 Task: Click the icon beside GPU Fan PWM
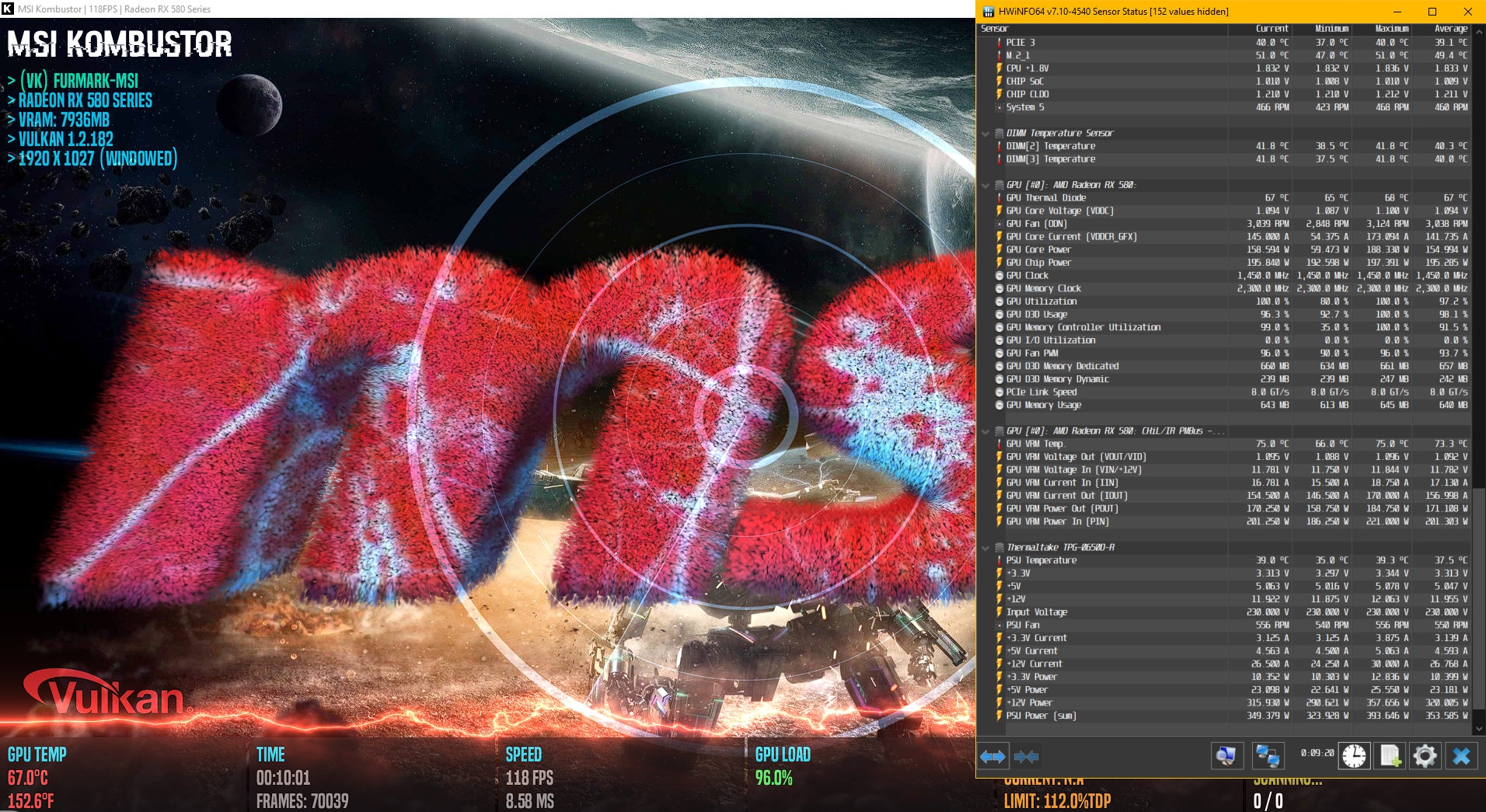pyautogui.click(x=999, y=354)
